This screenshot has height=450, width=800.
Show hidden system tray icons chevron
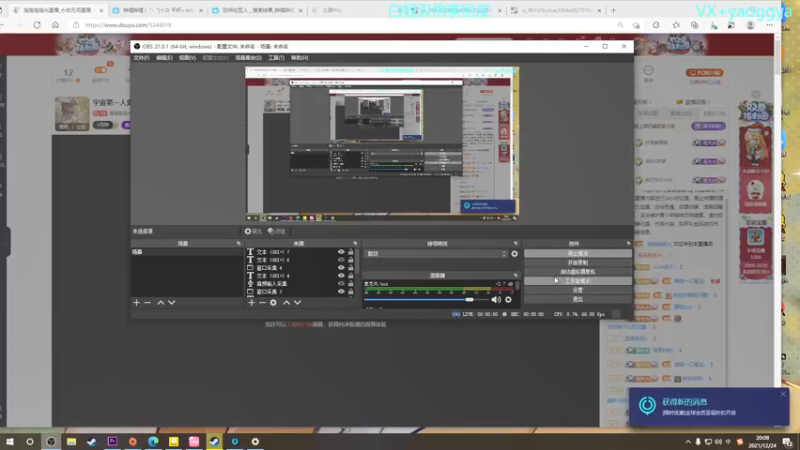[688, 442]
